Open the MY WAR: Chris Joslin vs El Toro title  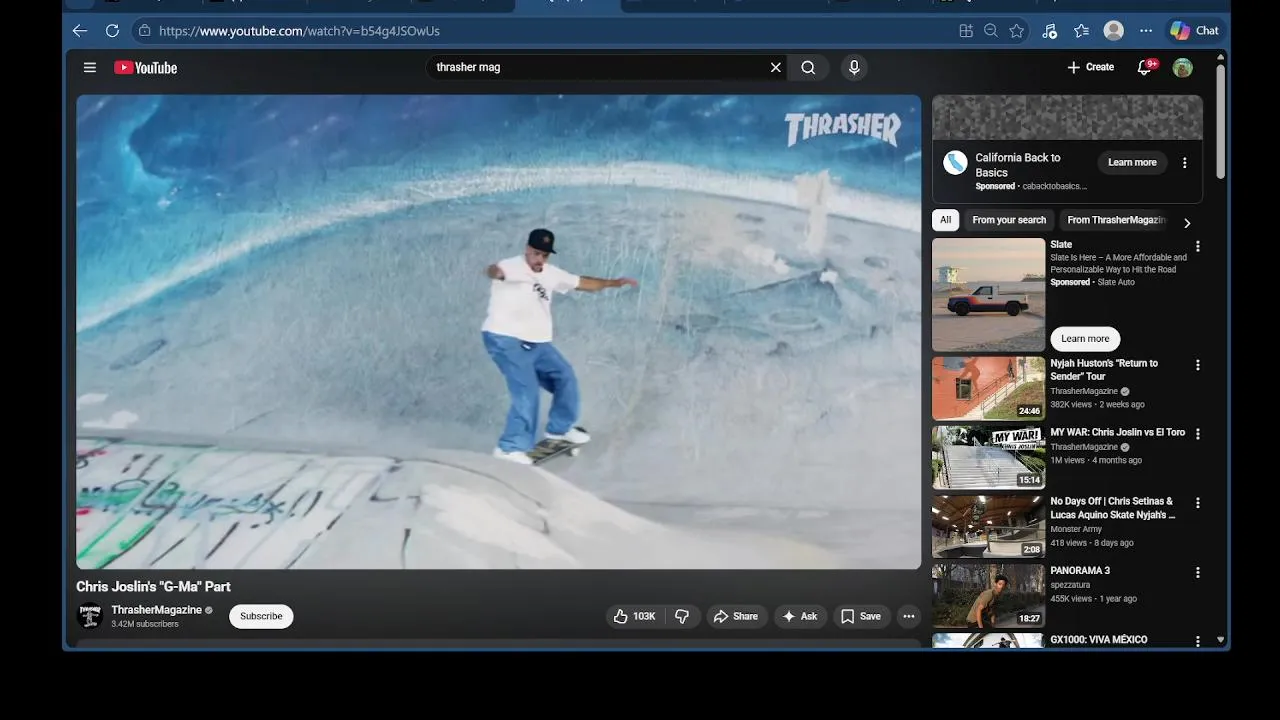tap(1117, 432)
